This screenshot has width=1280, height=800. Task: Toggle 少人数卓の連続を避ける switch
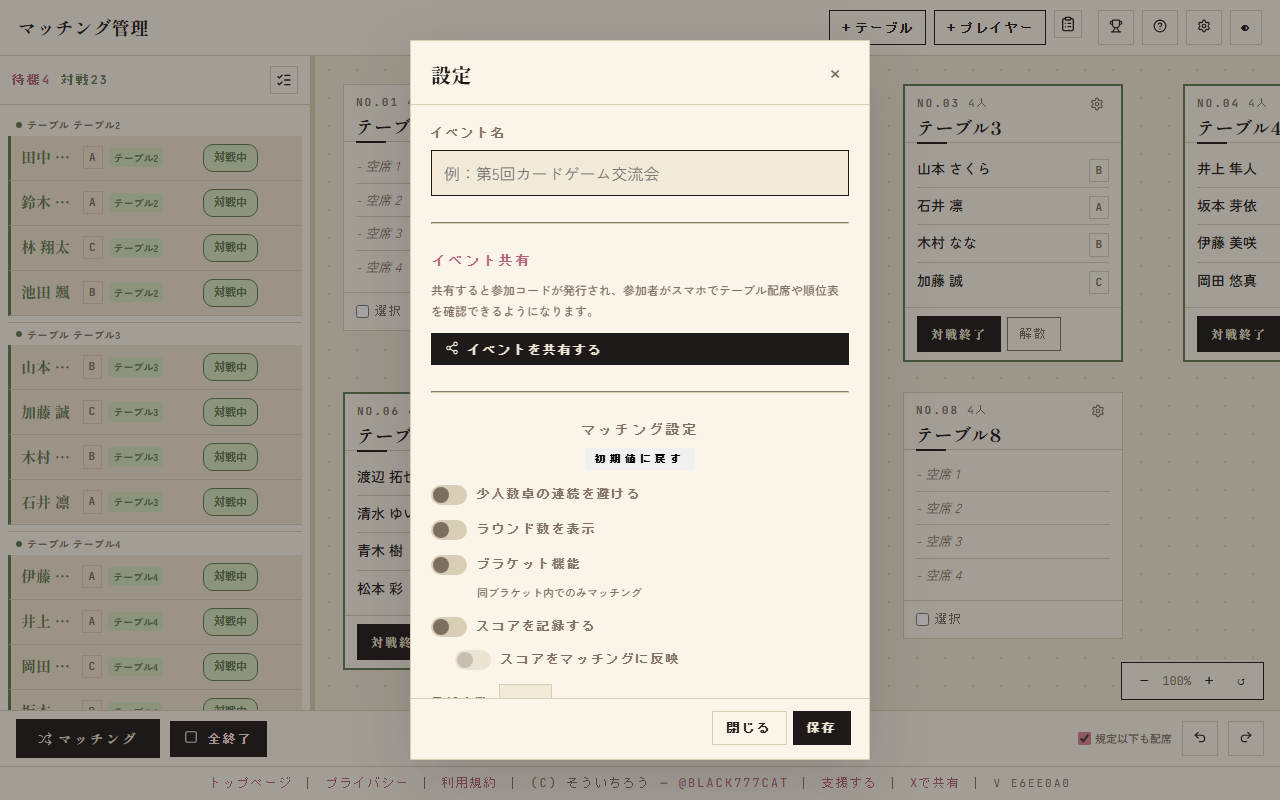[449, 495]
